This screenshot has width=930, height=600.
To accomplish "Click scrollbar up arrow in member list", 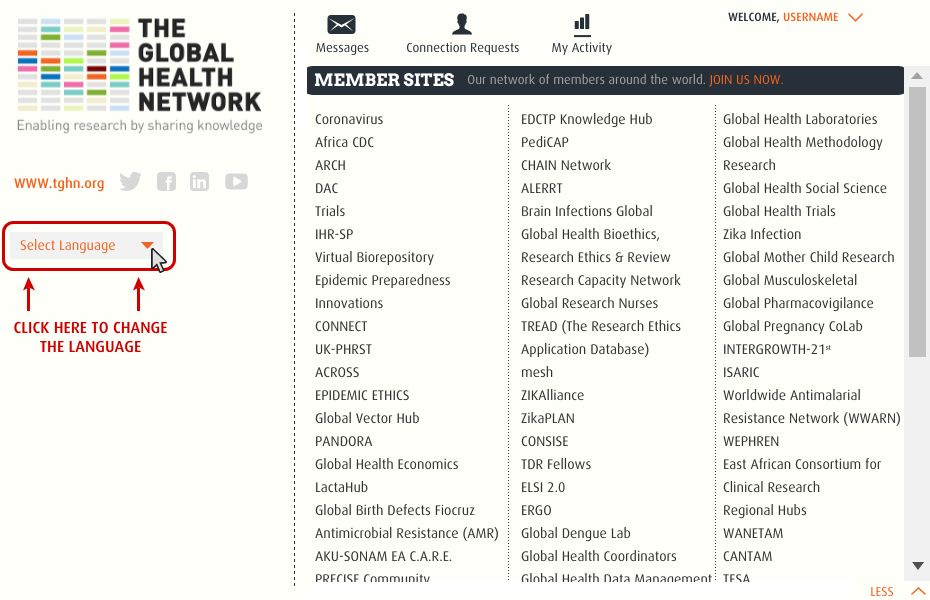I will (917, 76).
